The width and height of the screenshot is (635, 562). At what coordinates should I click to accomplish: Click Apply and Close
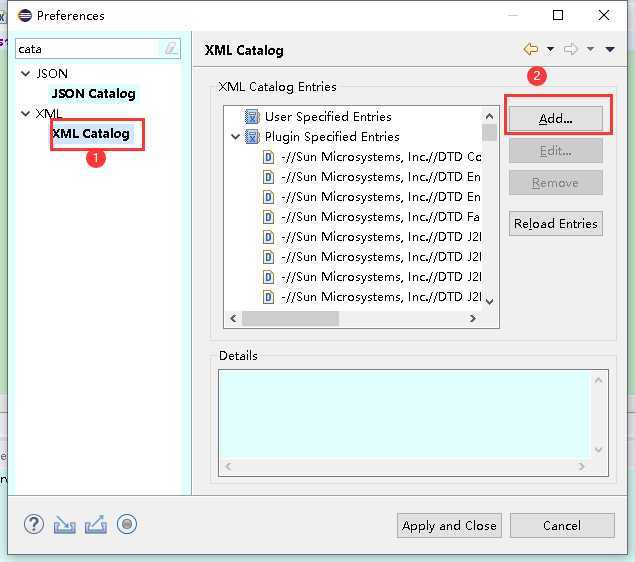pyautogui.click(x=449, y=525)
